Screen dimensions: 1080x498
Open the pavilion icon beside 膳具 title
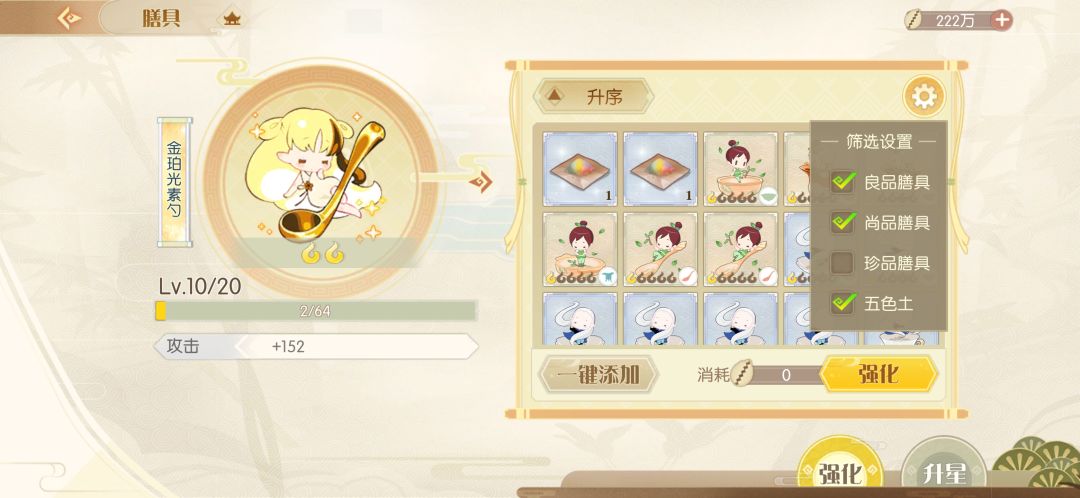click(232, 19)
